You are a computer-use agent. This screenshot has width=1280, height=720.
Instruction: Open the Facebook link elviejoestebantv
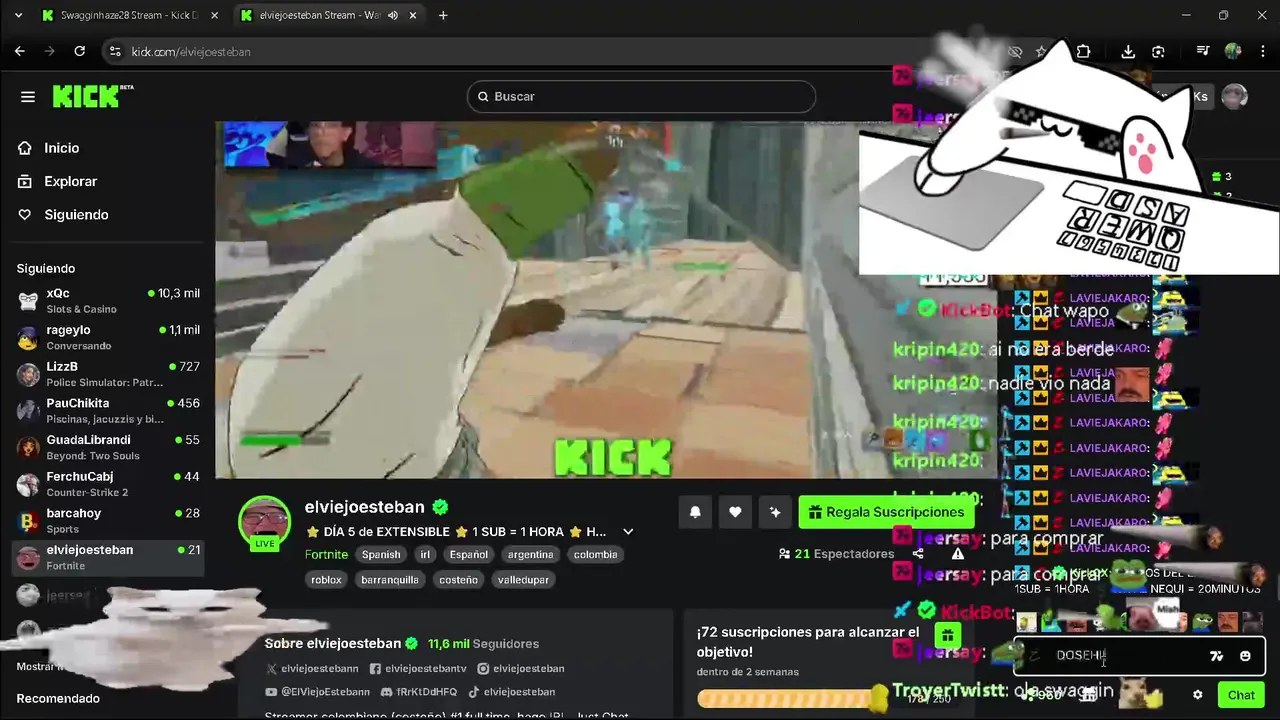point(418,668)
